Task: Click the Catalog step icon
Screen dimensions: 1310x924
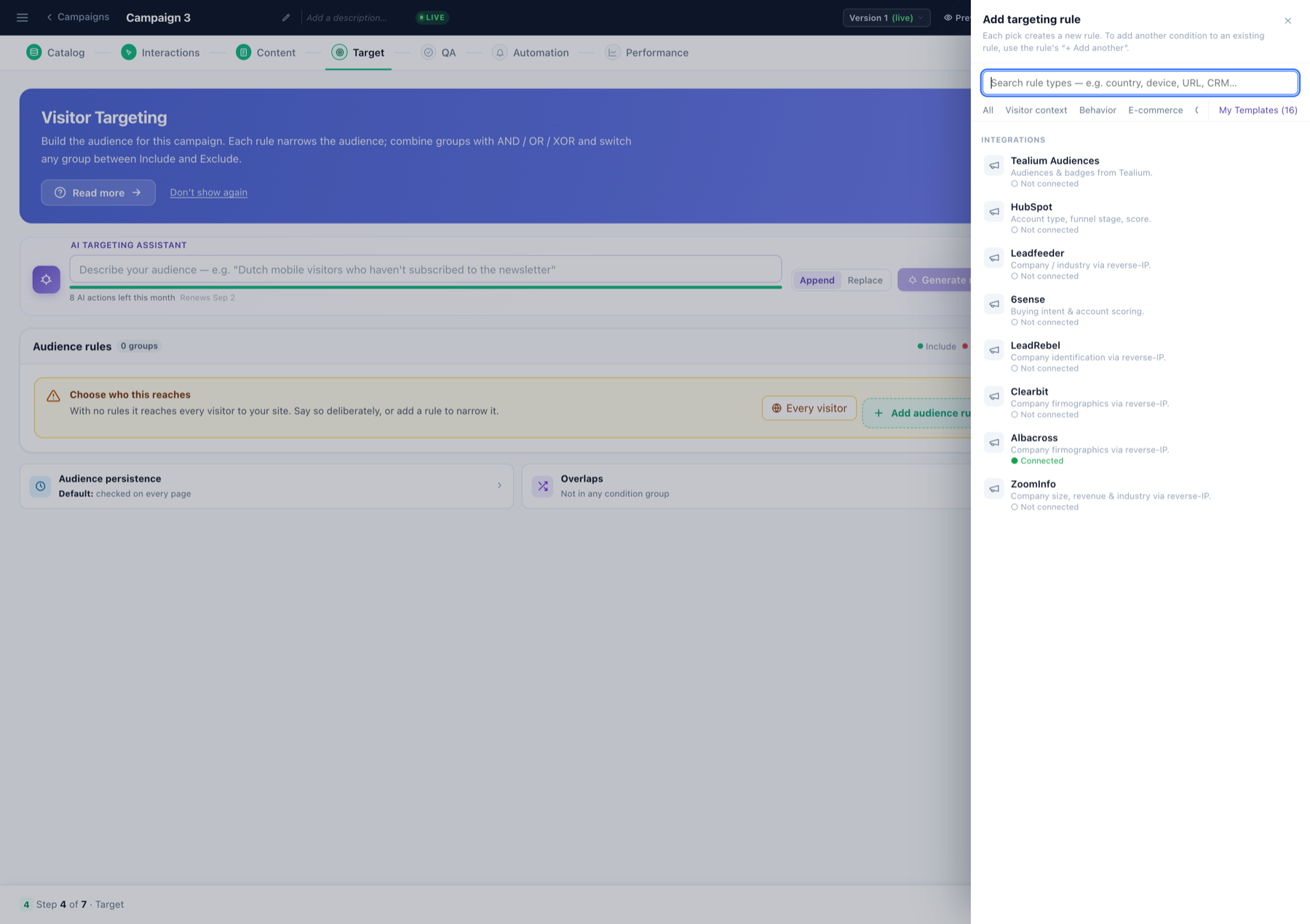Action: pos(34,52)
